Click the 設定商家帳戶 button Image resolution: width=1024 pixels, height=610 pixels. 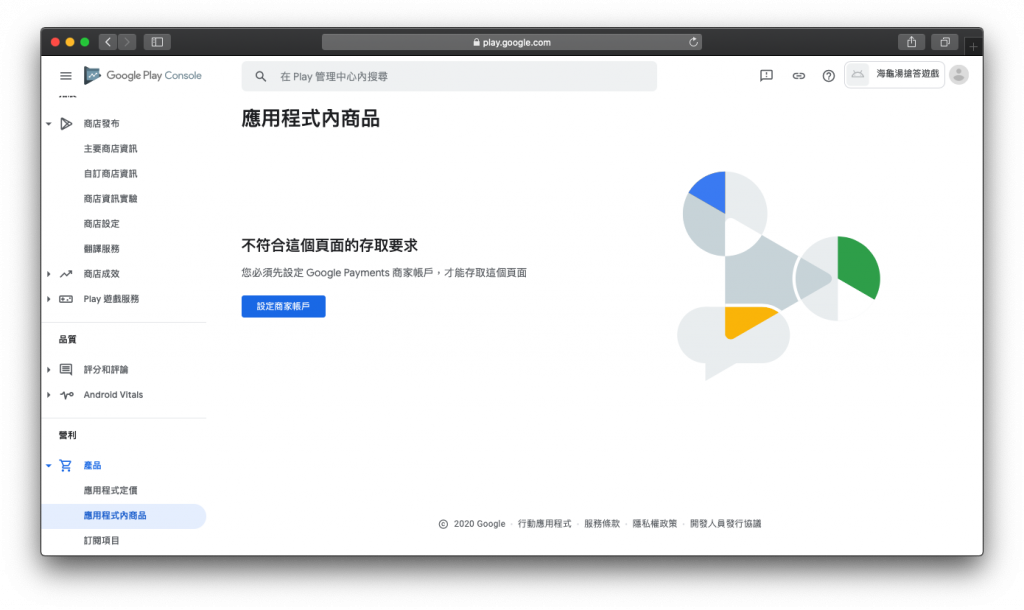pos(283,306)
